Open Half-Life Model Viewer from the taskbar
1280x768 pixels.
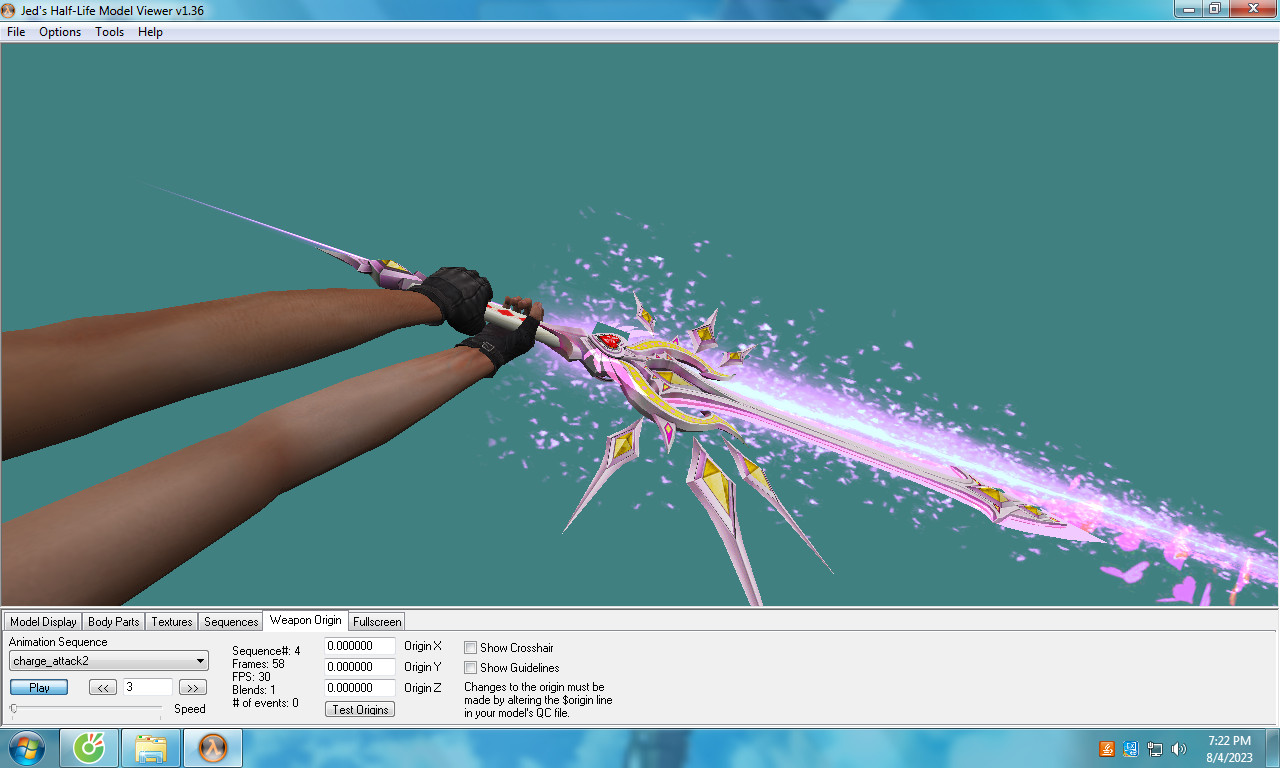pos(212,747)
